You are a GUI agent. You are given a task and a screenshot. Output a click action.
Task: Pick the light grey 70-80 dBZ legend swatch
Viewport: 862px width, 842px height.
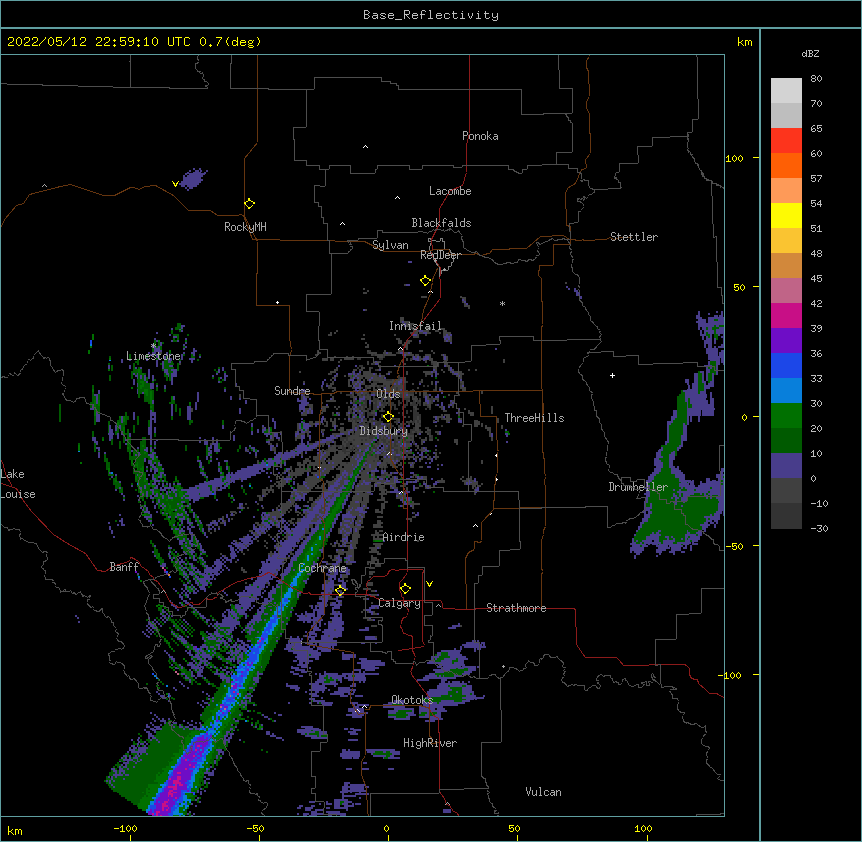(x=786, y=90)
